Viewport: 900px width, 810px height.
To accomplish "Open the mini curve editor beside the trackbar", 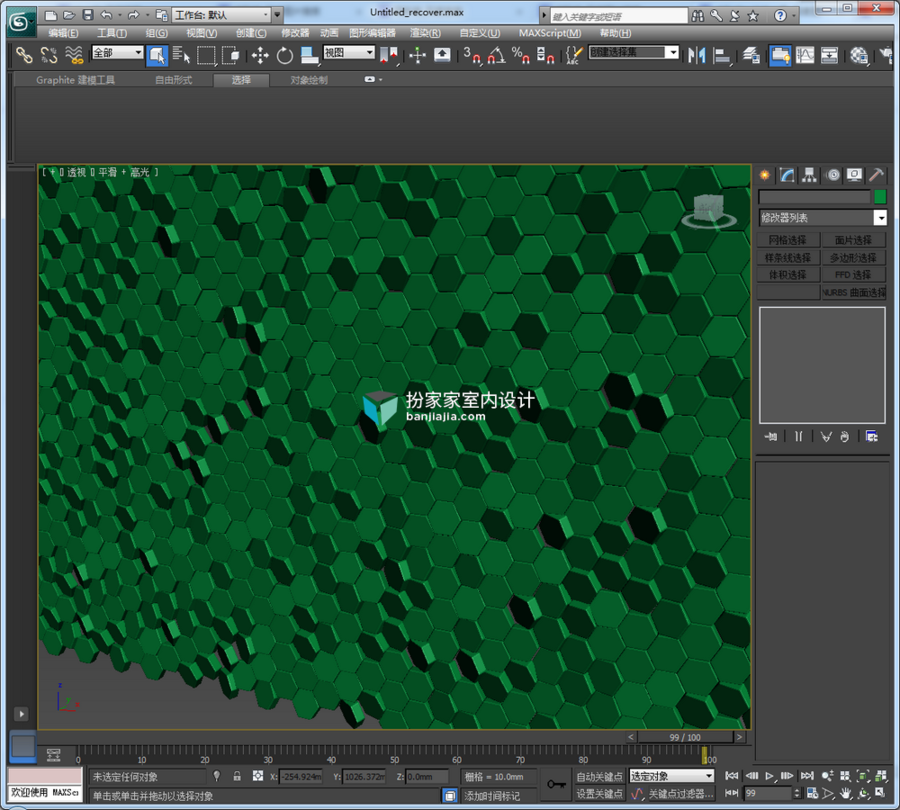I will [53, 755].
